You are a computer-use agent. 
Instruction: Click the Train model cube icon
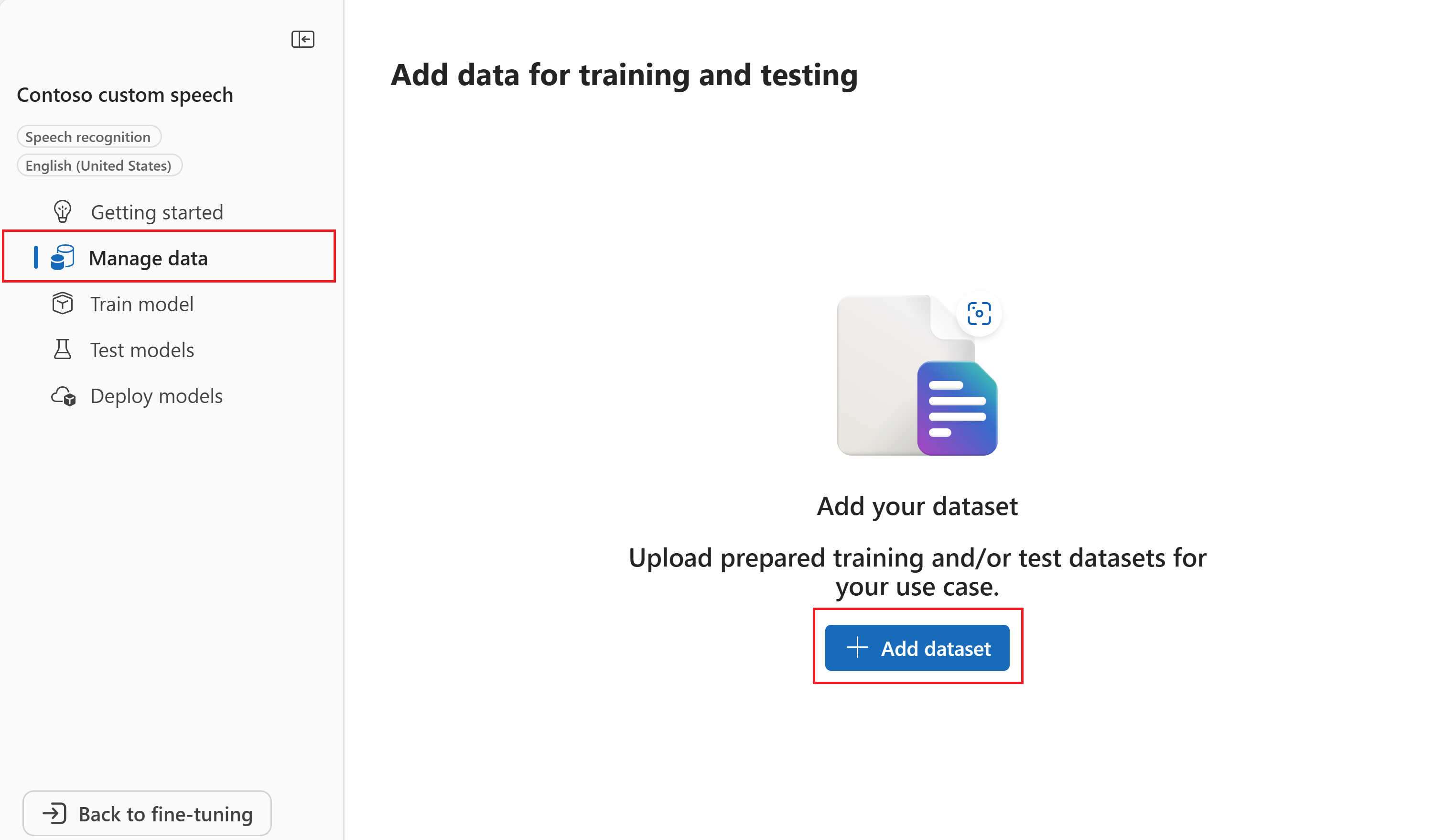click(x=62, y=304)
